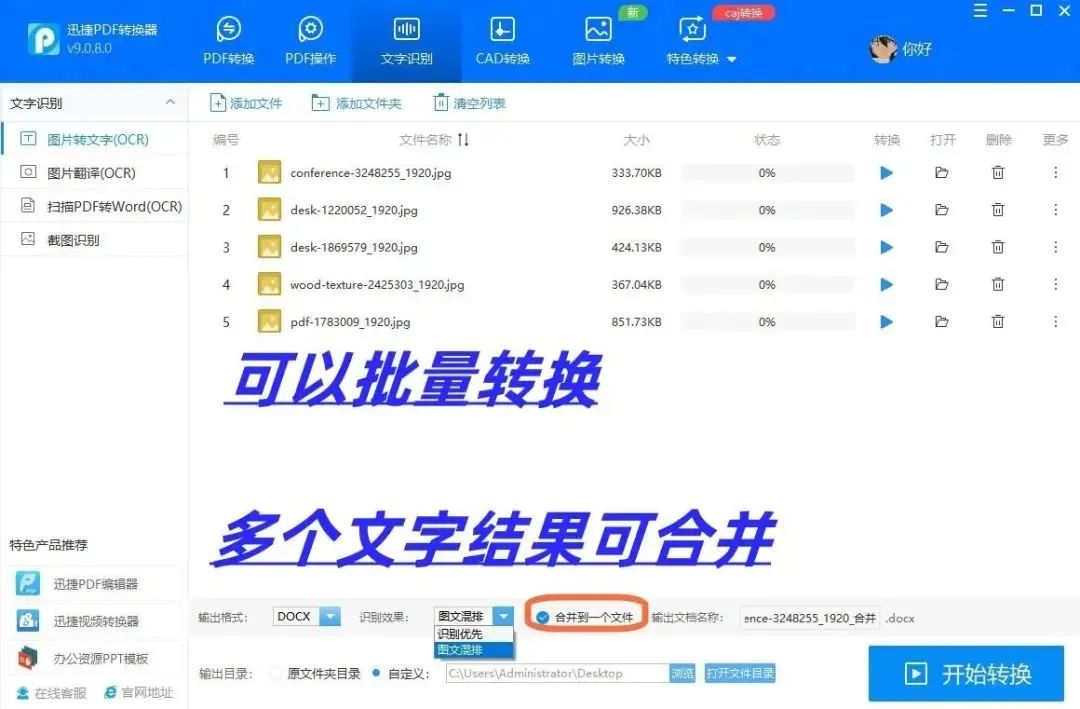Viewport: 1080px width, 709px height.
Task: Open the output folder icon for desk-1220052_1920.jpg
Action: tap(941, 209)
